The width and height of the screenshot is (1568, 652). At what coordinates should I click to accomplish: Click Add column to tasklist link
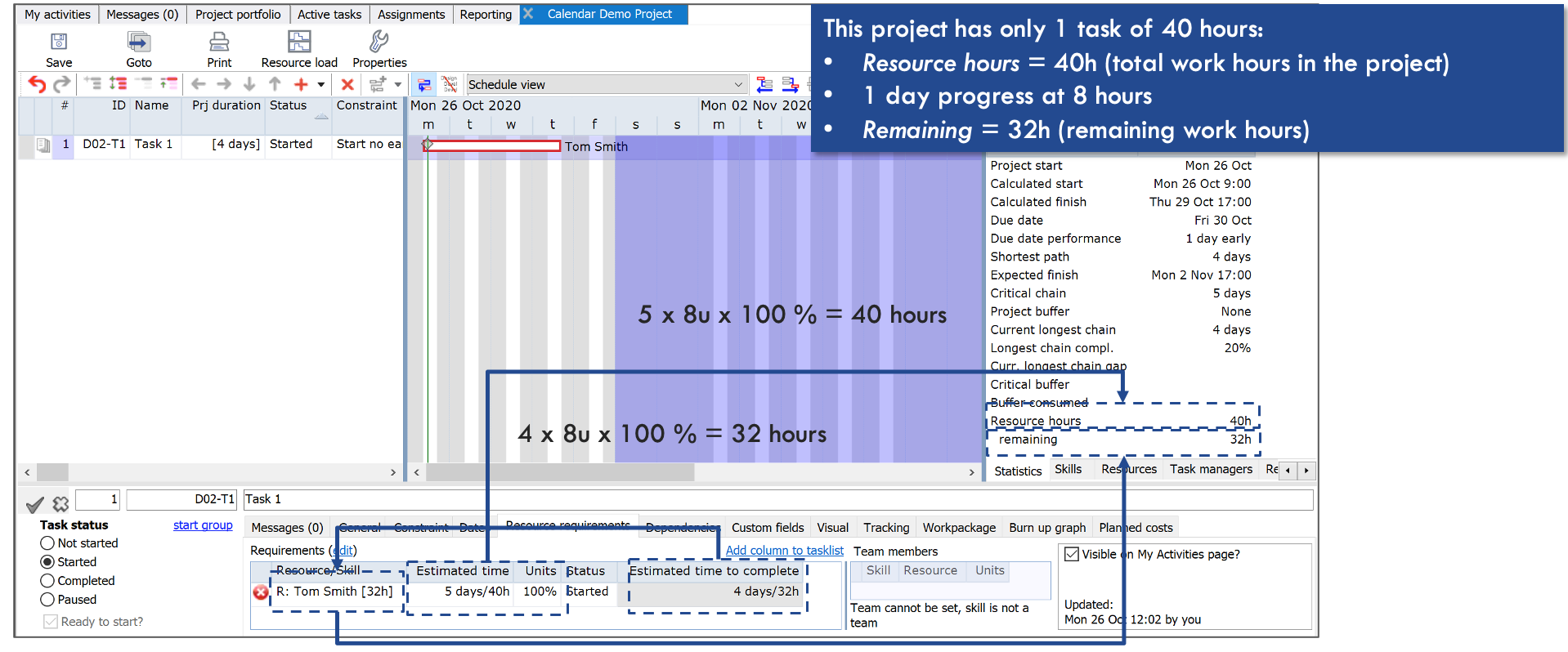(785, 551)
